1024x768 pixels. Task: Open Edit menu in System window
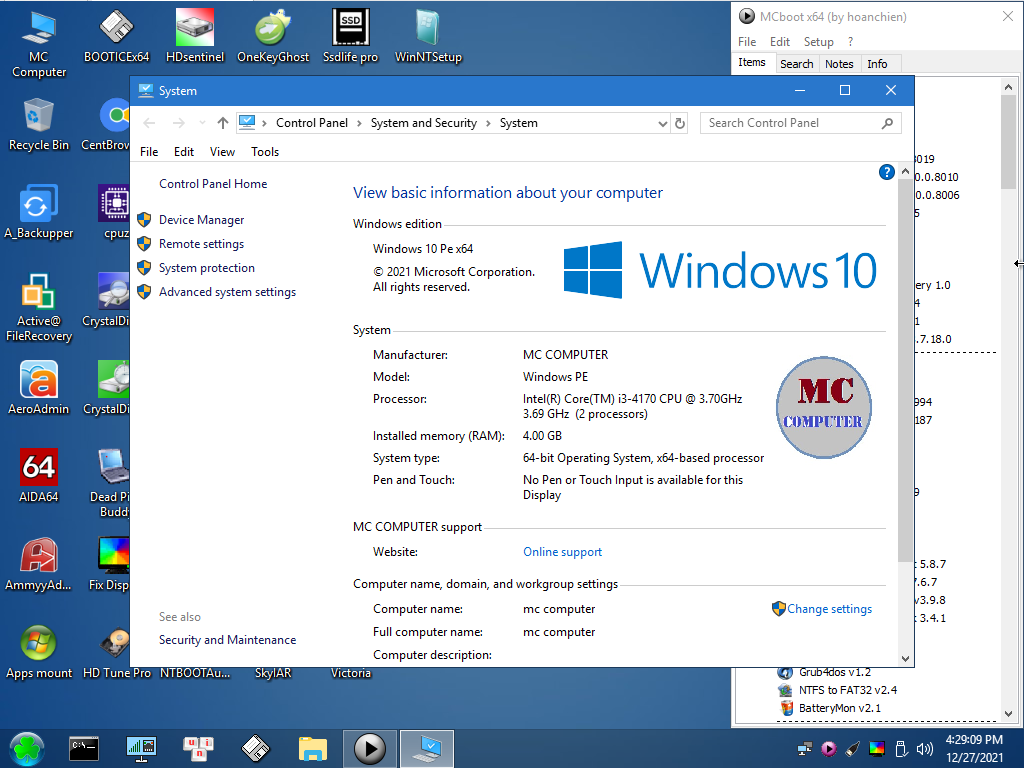point(184,152)
